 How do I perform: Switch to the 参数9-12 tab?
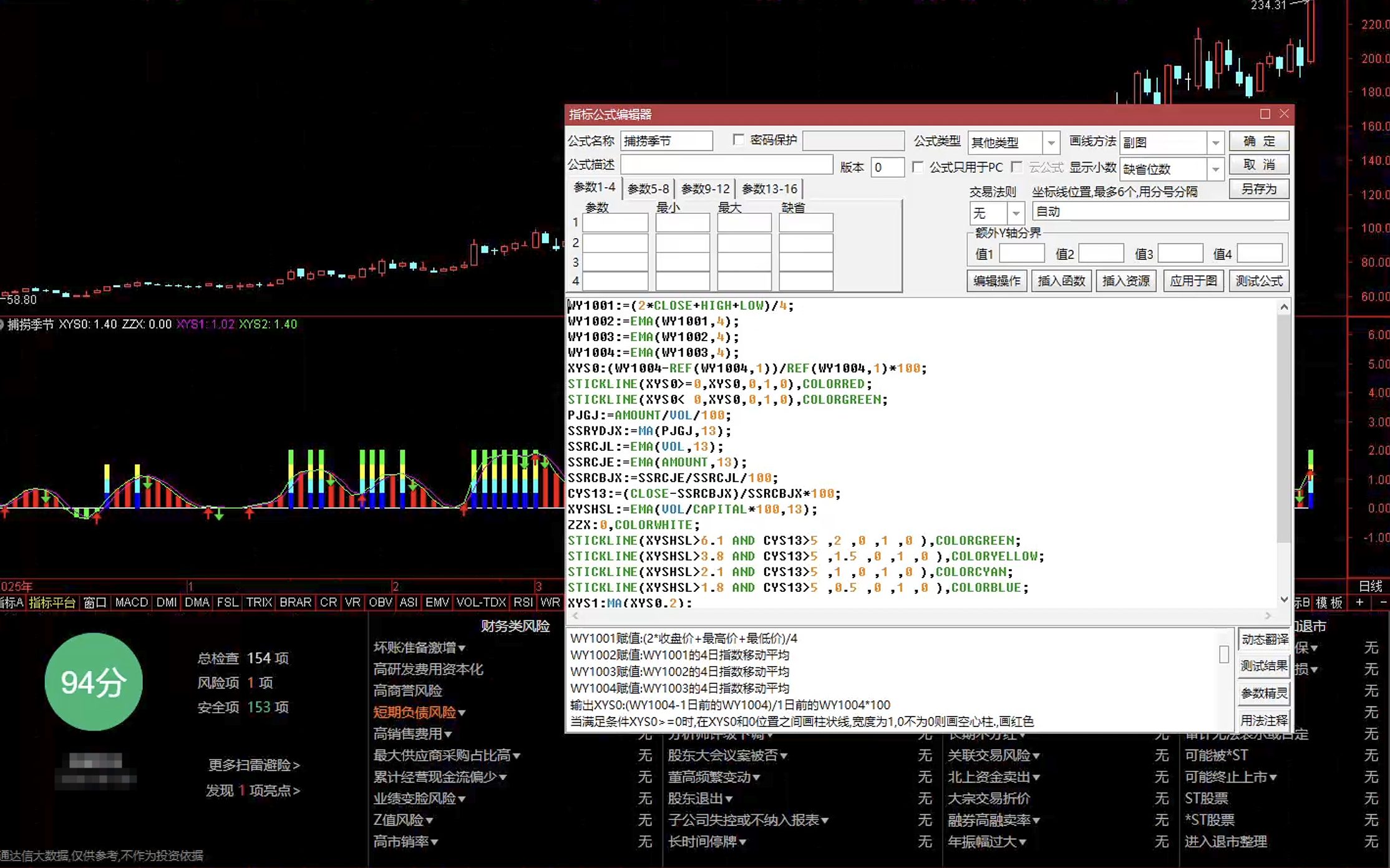point(705,188)
